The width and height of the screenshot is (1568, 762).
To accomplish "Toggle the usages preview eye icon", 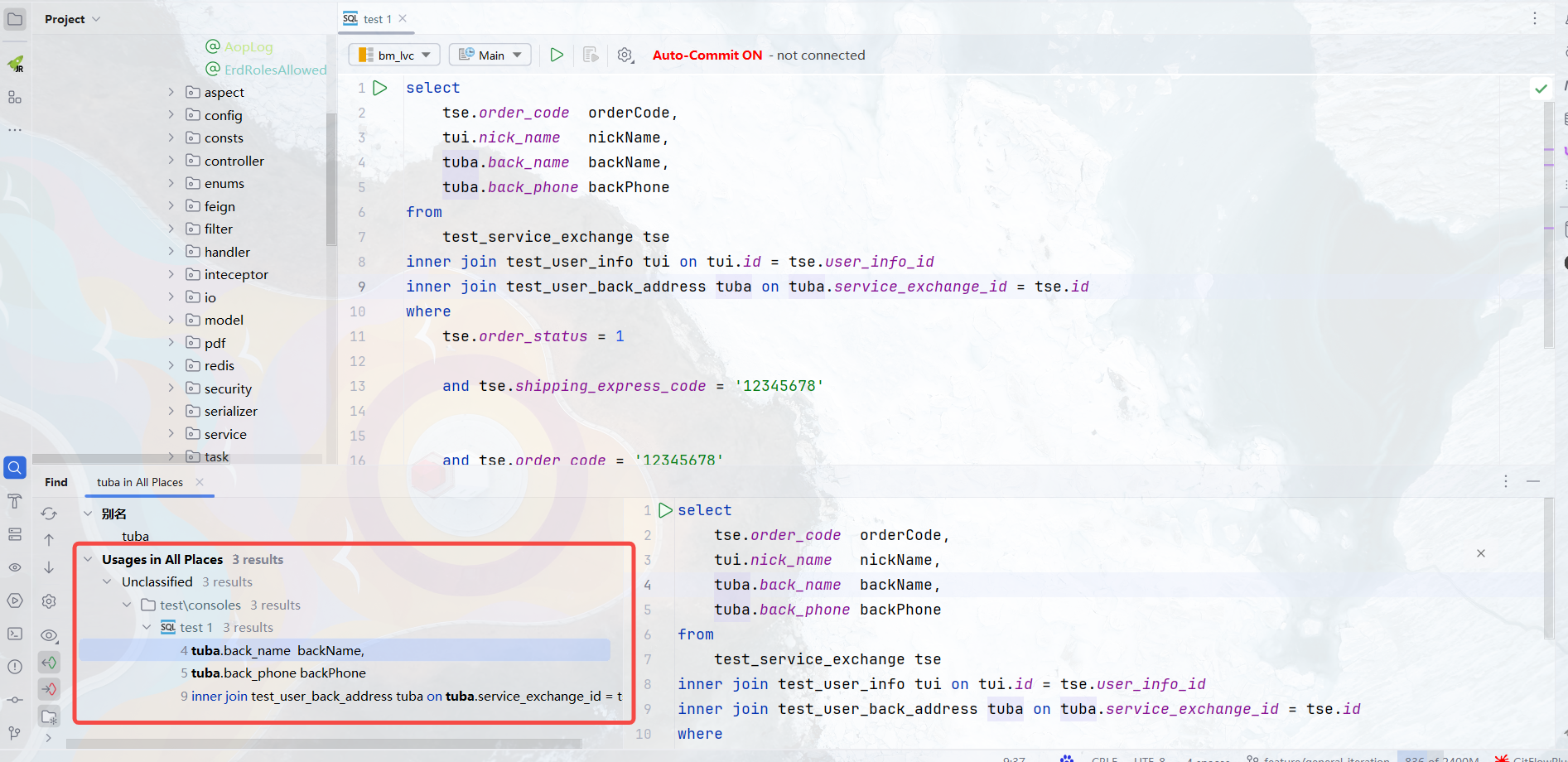I will pyautogui.click(x=49, y=635).
